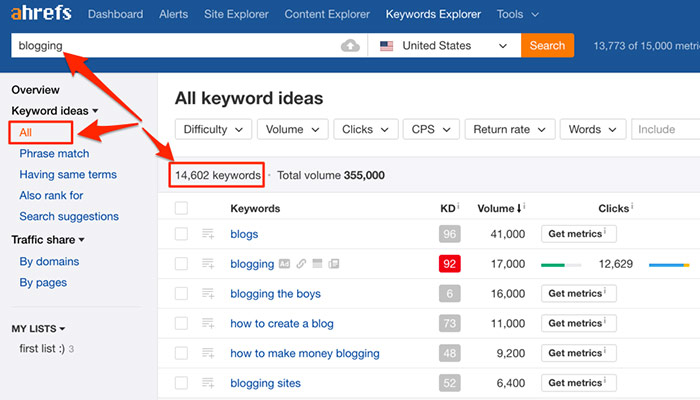Click Get metrics for 'blogs' keyword

click(x=579, y=234)
